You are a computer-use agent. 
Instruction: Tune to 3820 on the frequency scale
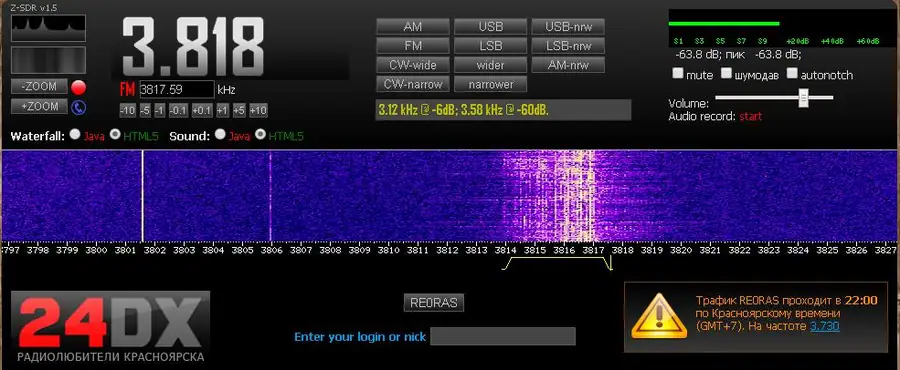[x=681, y=250]
